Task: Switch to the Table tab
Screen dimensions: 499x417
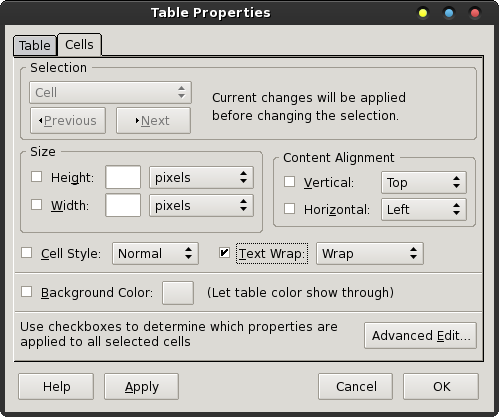Action: point(35,45)
